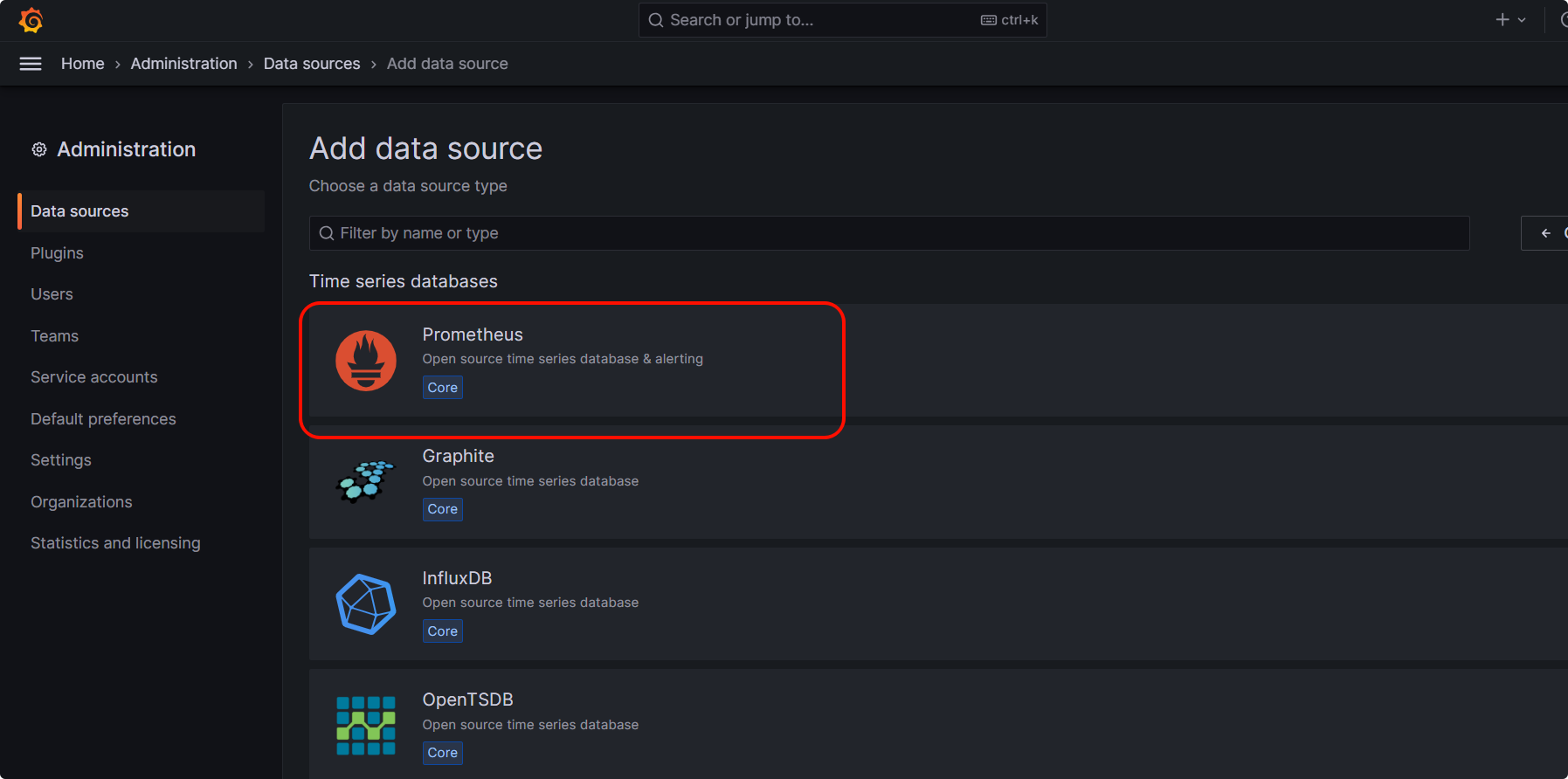The width and height of the screenshot is (1568, 779).
Task: Toggle the hamburger menu icon
Action: tap(31, 64)
